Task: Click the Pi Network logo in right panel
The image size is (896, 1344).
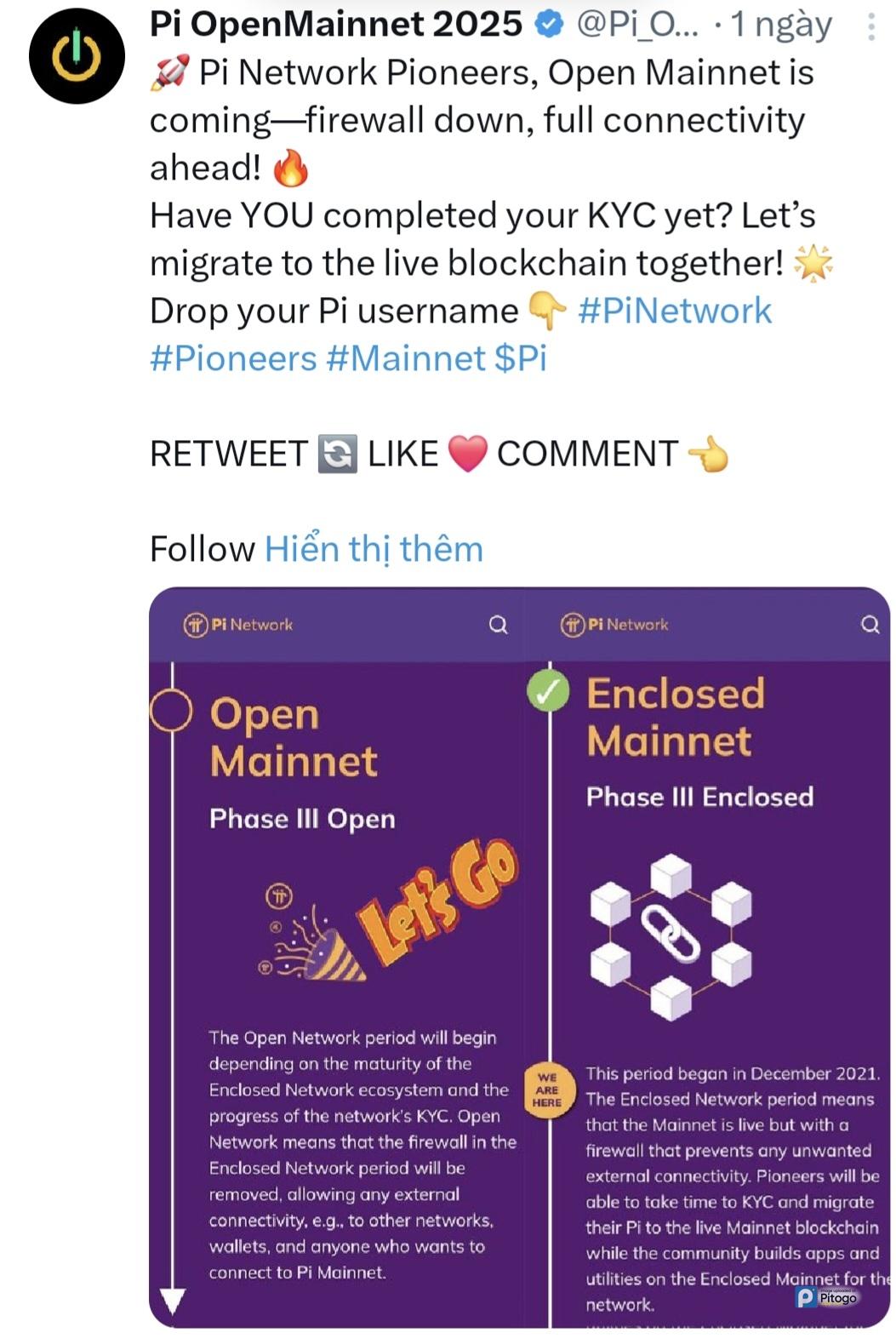Action: (614, 625)
